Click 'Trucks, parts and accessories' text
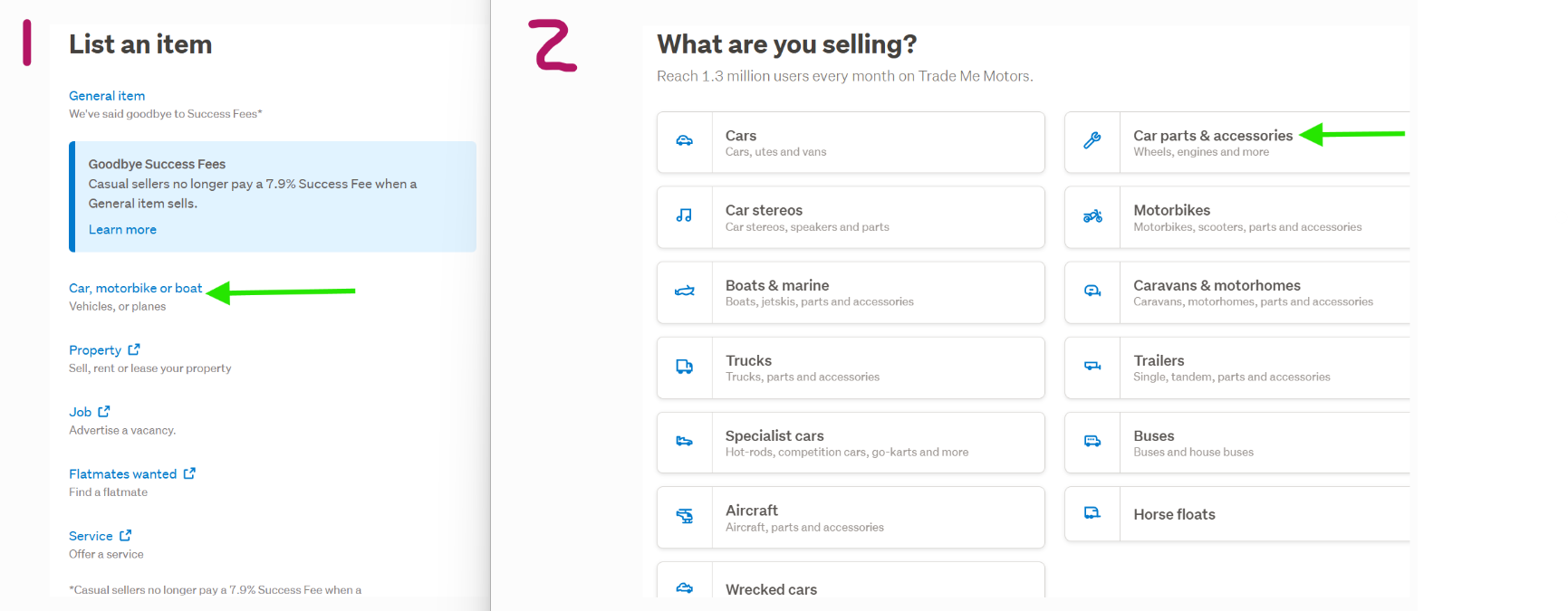The width and height of the screenshot is (1568, 611). [x=803, y=377]
